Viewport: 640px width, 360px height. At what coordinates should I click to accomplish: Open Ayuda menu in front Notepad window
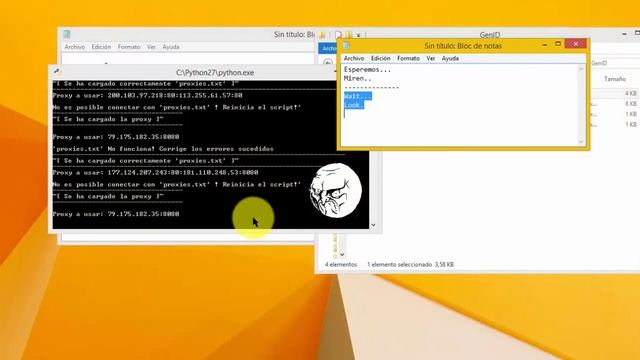click(450, 59)
